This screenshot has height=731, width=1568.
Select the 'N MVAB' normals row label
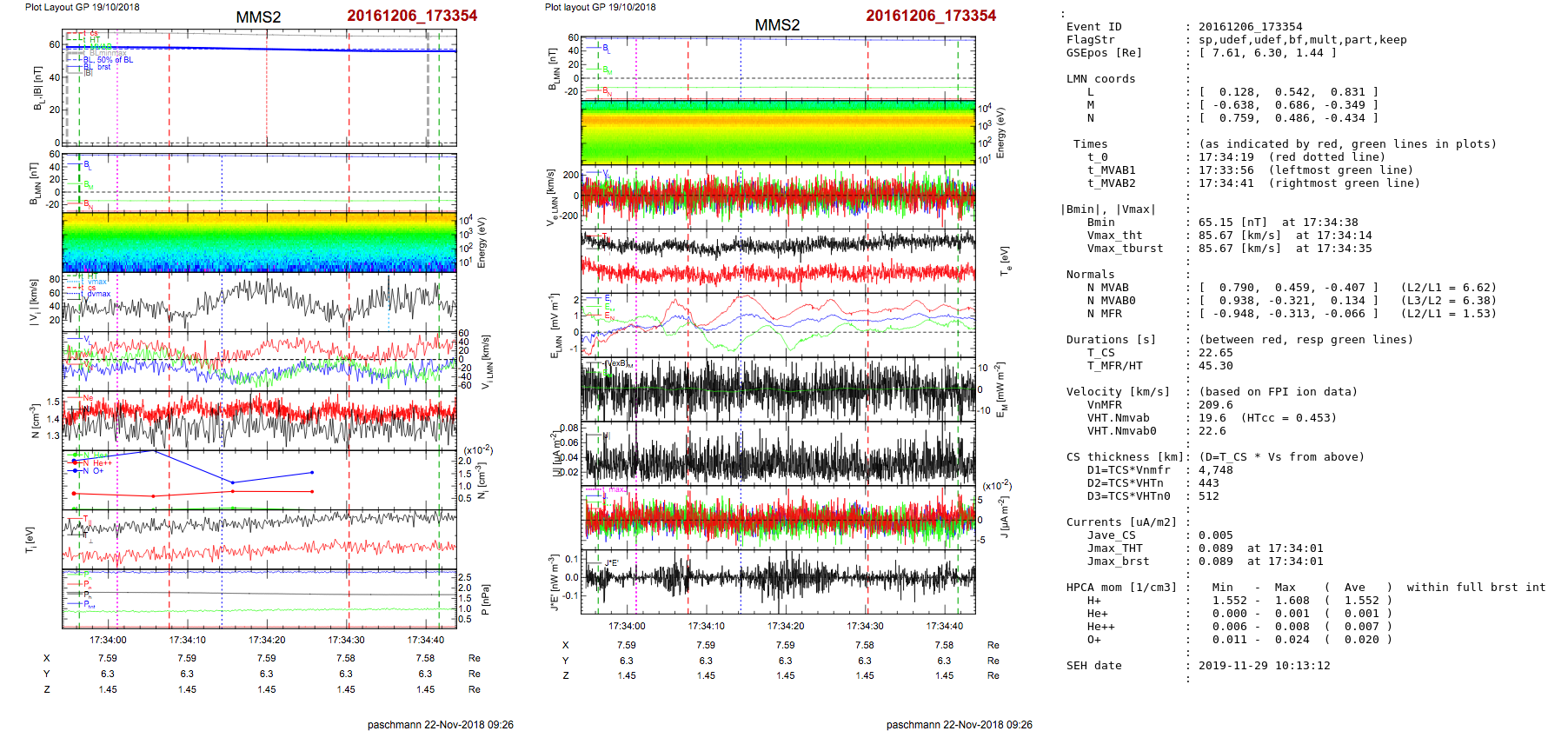tap(1107, 288)
